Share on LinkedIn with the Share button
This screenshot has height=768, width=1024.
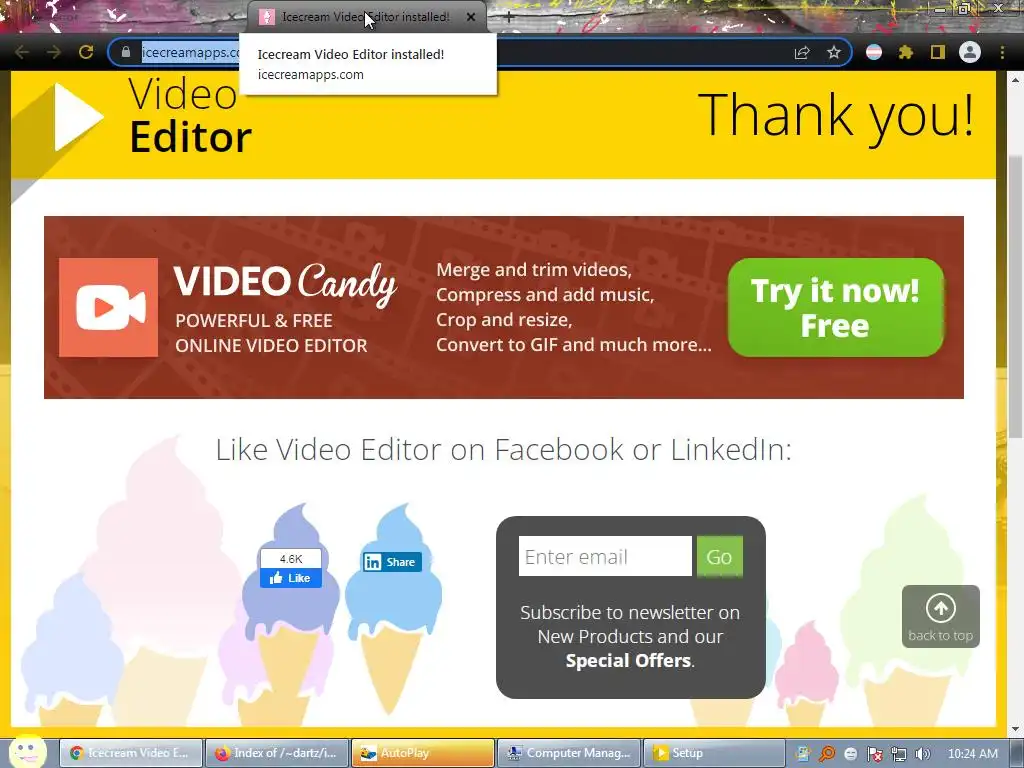coord(392,562)
